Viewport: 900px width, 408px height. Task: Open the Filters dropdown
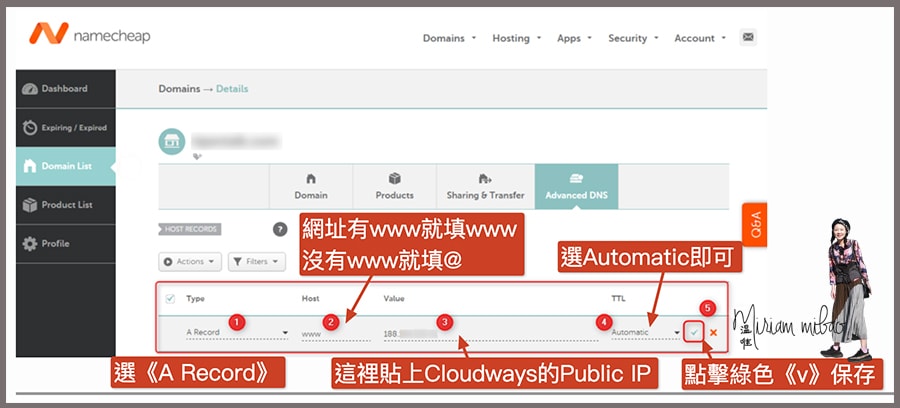point(257,262)
